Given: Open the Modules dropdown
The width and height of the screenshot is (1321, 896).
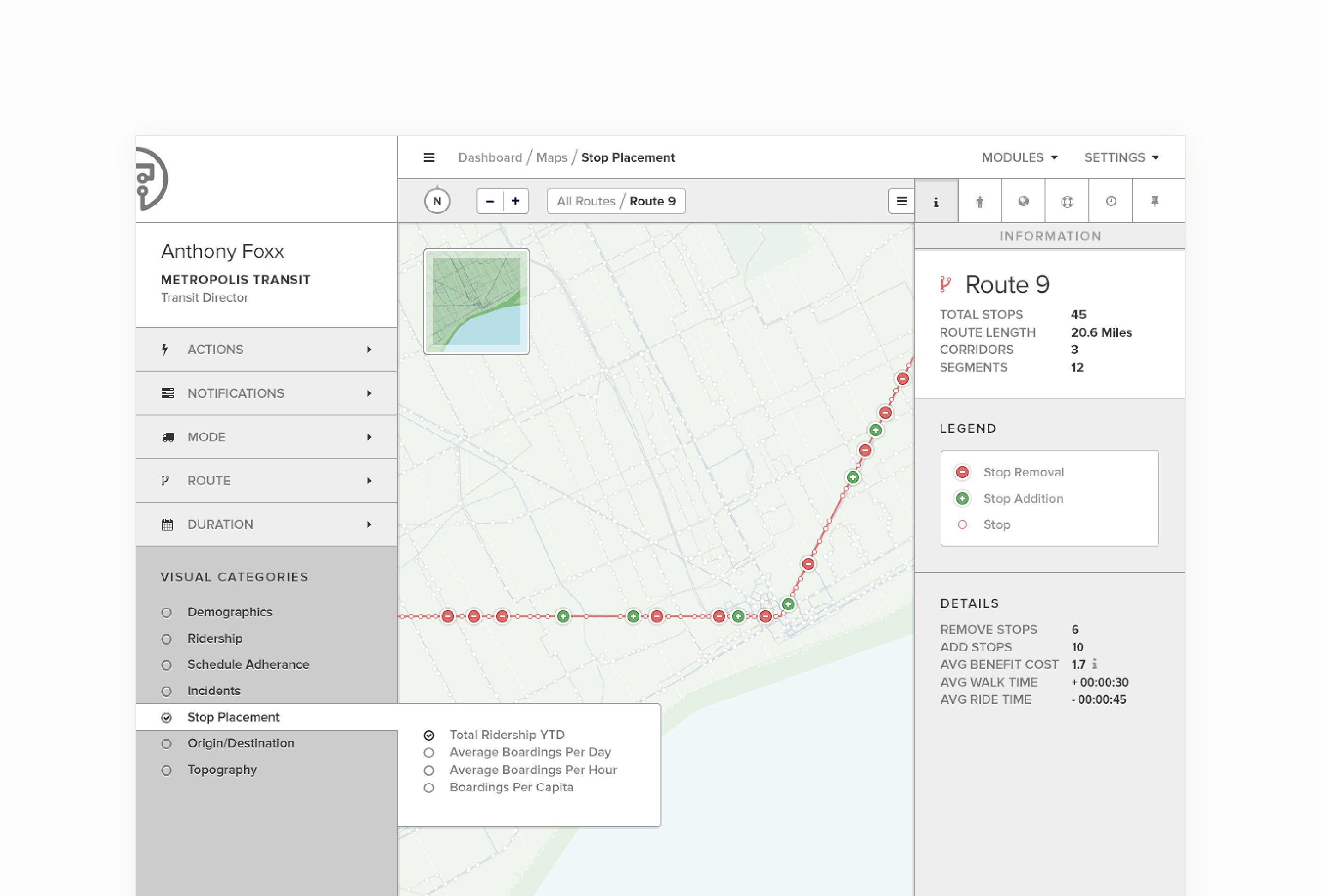Looking at the screenshot, I should coord(1020,158).
